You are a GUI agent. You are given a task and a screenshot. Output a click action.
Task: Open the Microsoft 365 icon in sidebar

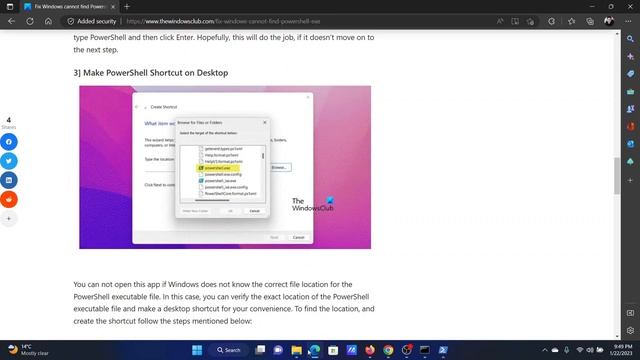coord(630,127)
